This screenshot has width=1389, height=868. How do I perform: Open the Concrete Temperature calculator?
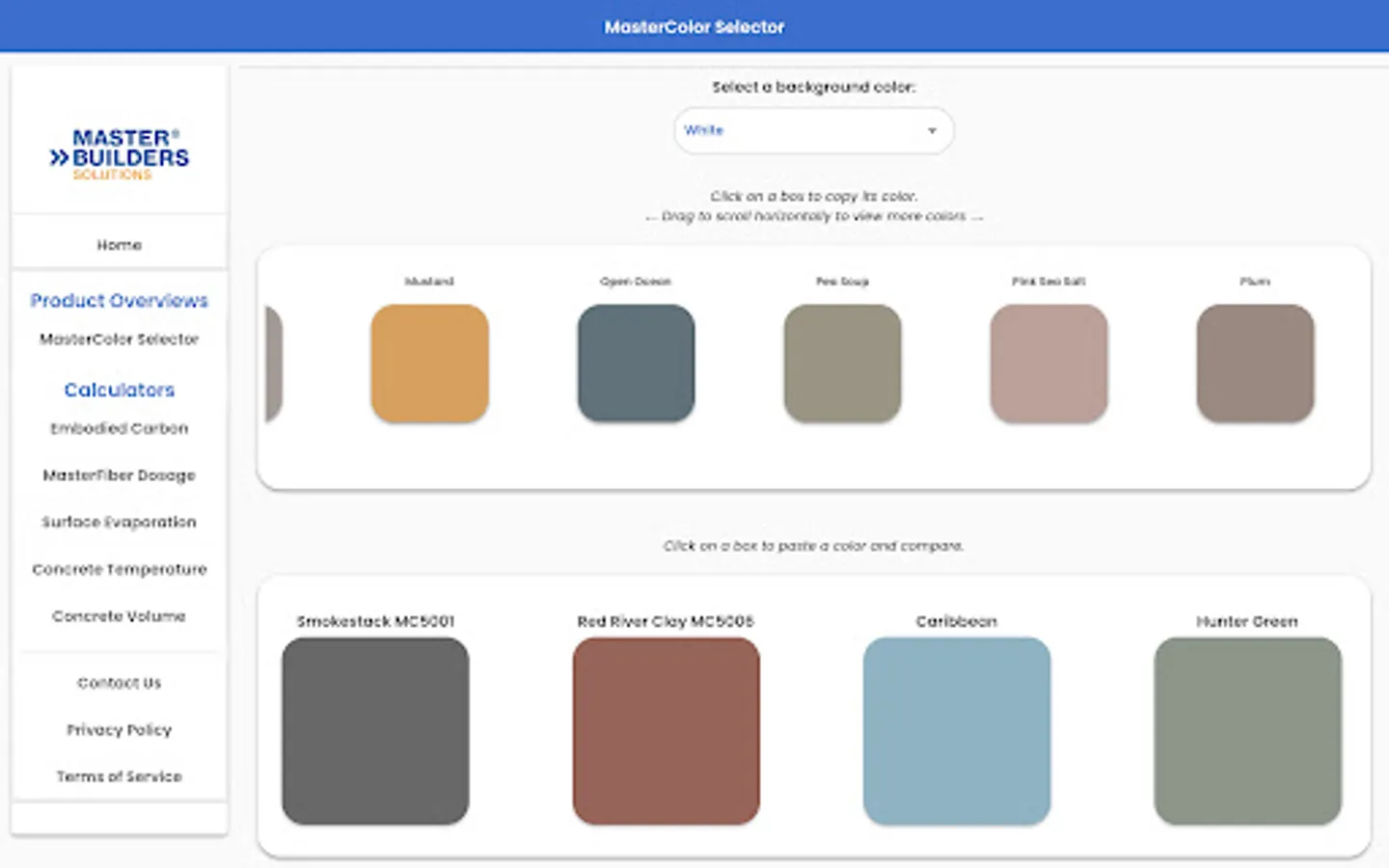pos(120,569)
